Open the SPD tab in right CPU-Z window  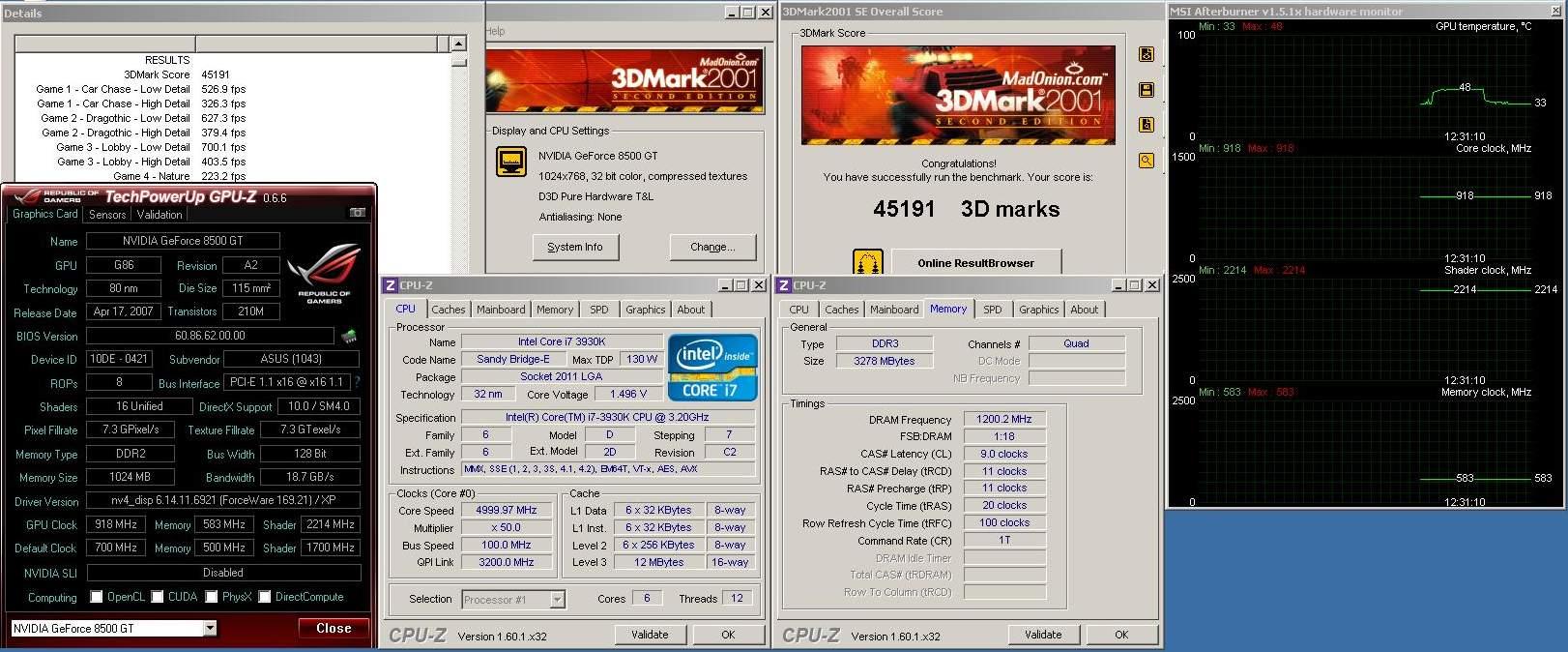[993, 310]
